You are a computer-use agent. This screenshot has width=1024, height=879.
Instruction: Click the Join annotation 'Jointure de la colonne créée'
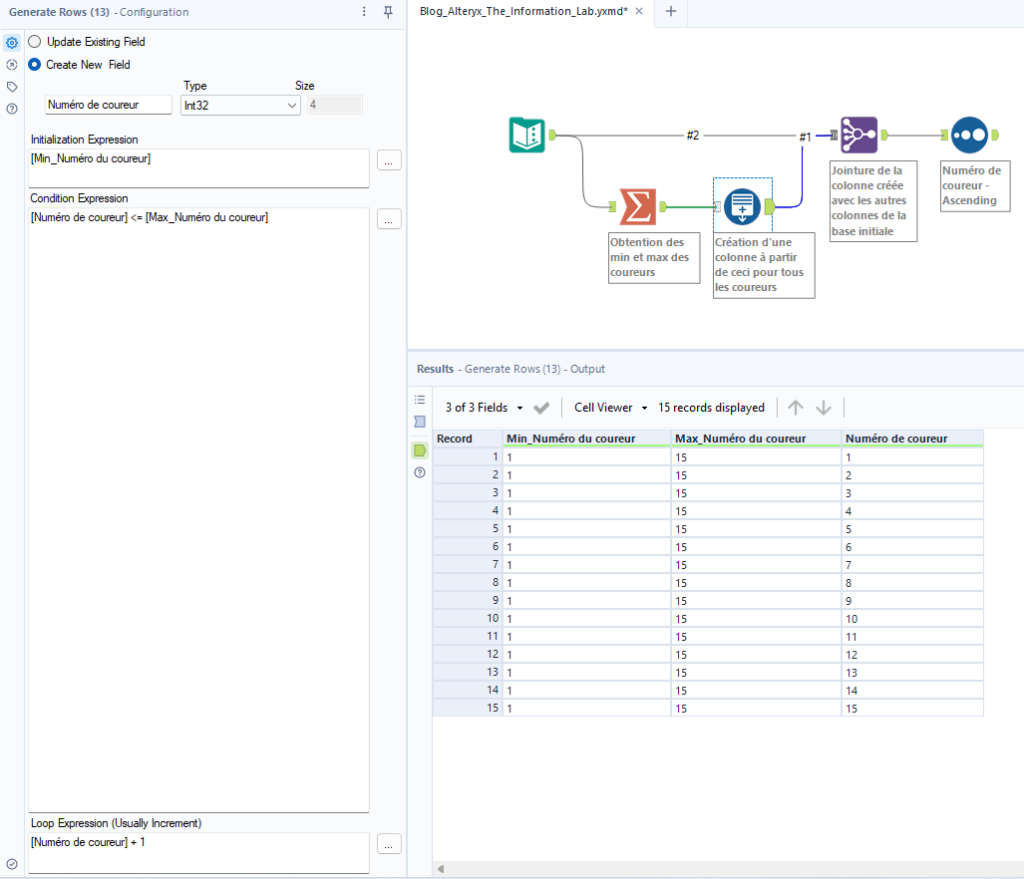(873, 200)
